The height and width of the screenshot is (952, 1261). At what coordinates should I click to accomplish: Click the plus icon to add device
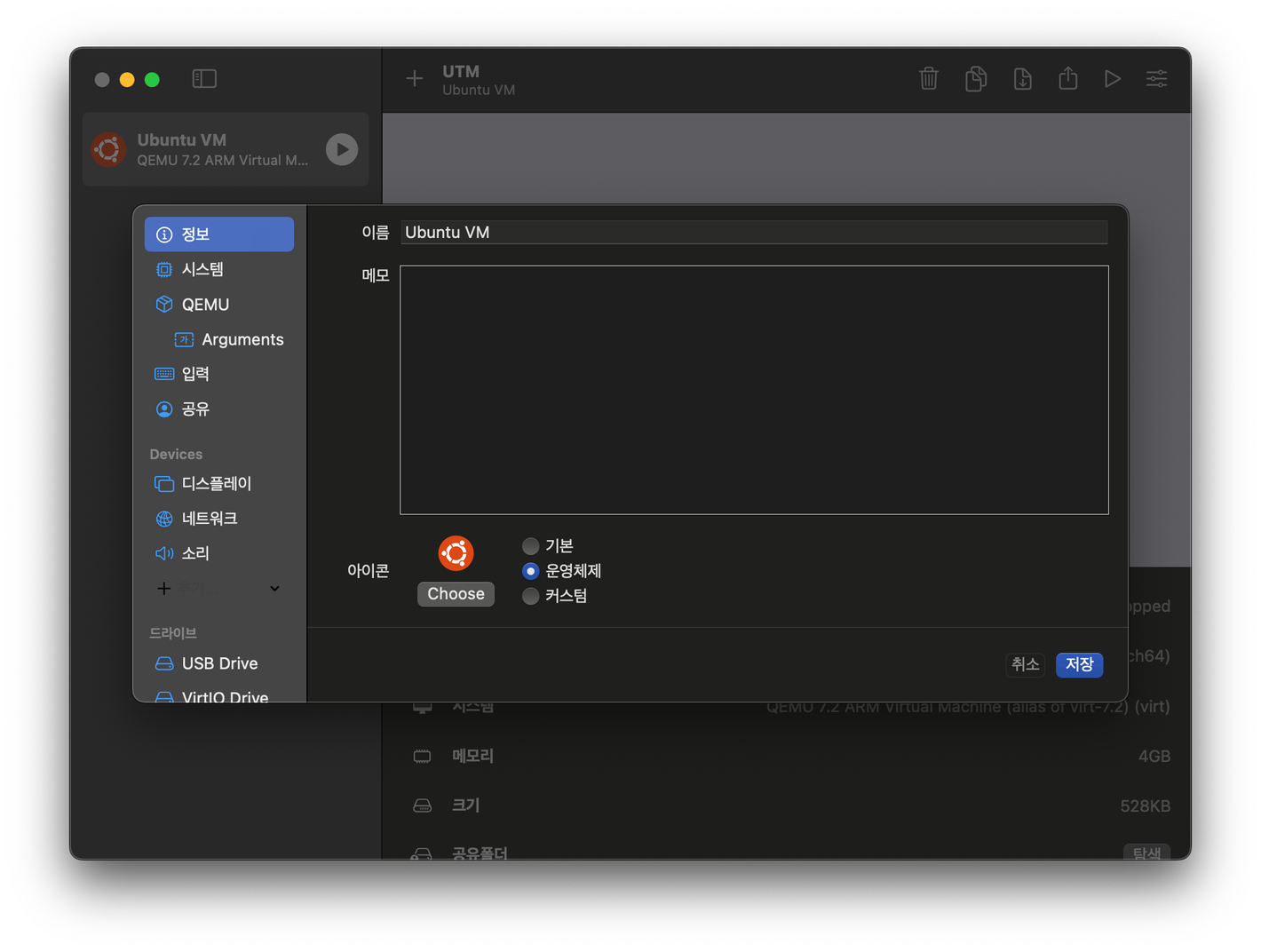[163, 588]
